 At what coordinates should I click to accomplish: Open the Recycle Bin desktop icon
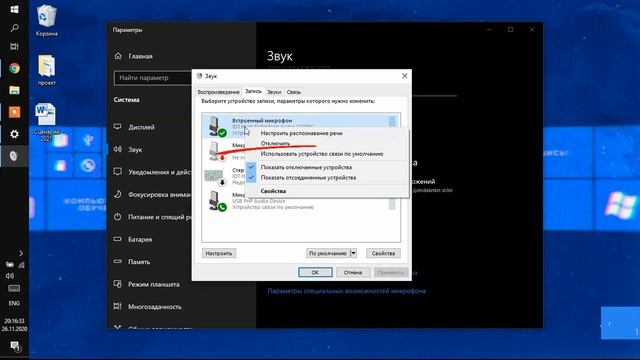click(47, 20)
